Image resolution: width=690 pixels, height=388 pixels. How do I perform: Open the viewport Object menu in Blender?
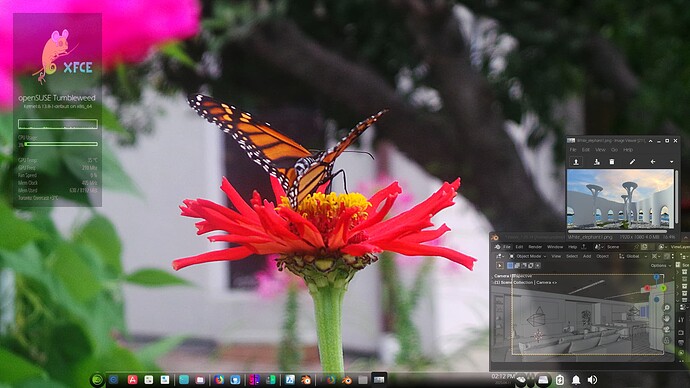tap(602, 256)
